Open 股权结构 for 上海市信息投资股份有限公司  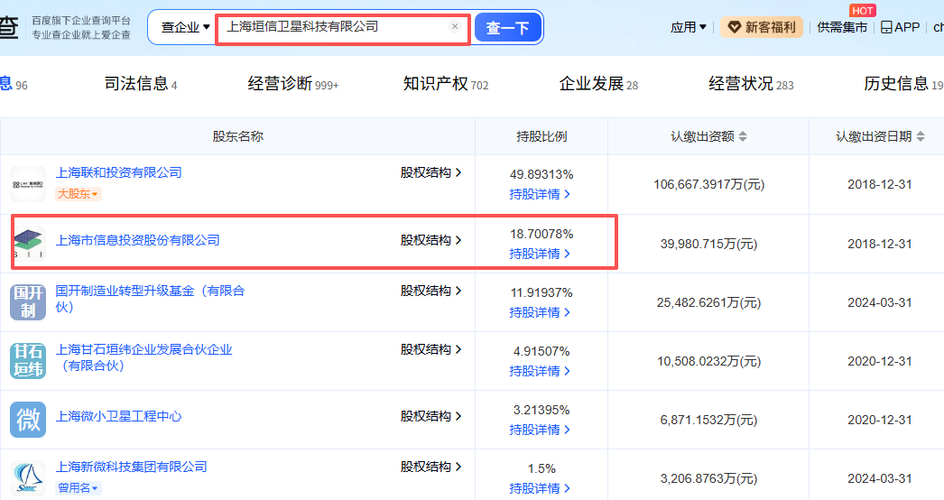[431, 240]
